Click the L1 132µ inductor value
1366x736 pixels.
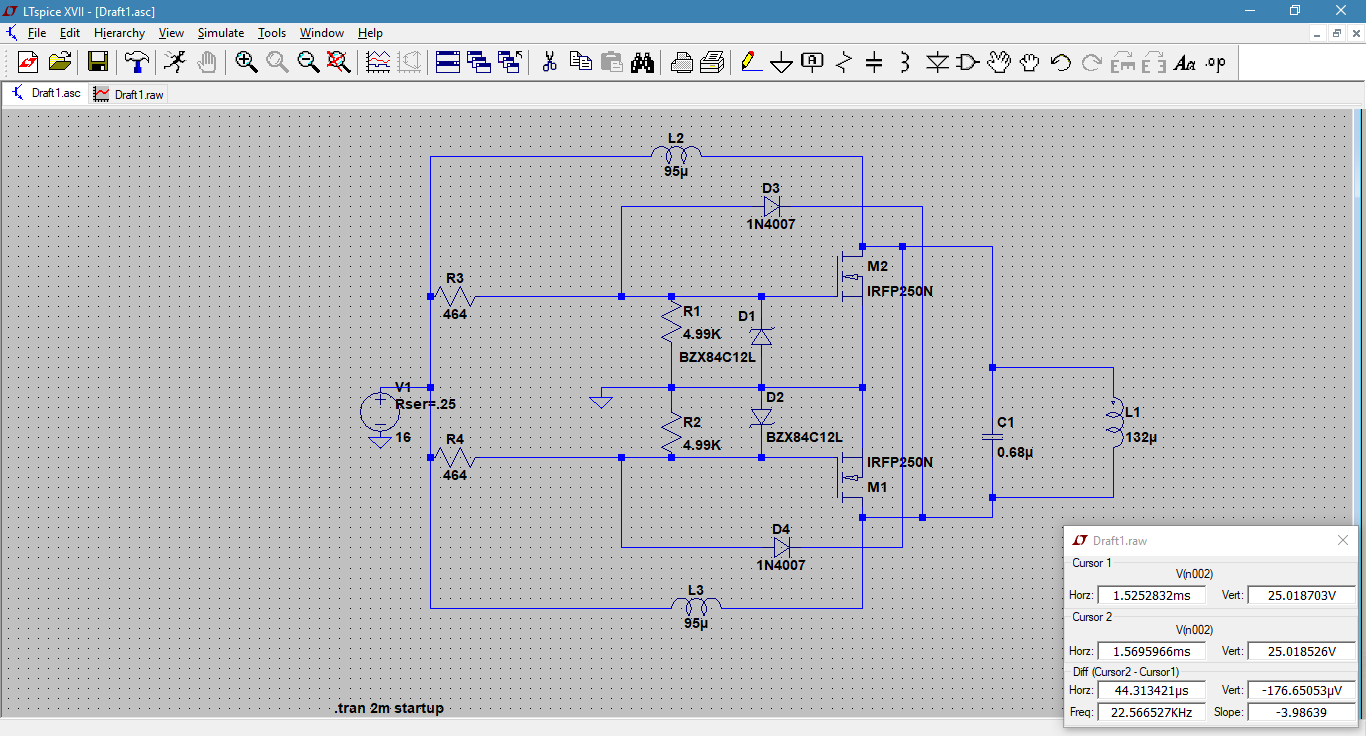tap(1141, 437)
